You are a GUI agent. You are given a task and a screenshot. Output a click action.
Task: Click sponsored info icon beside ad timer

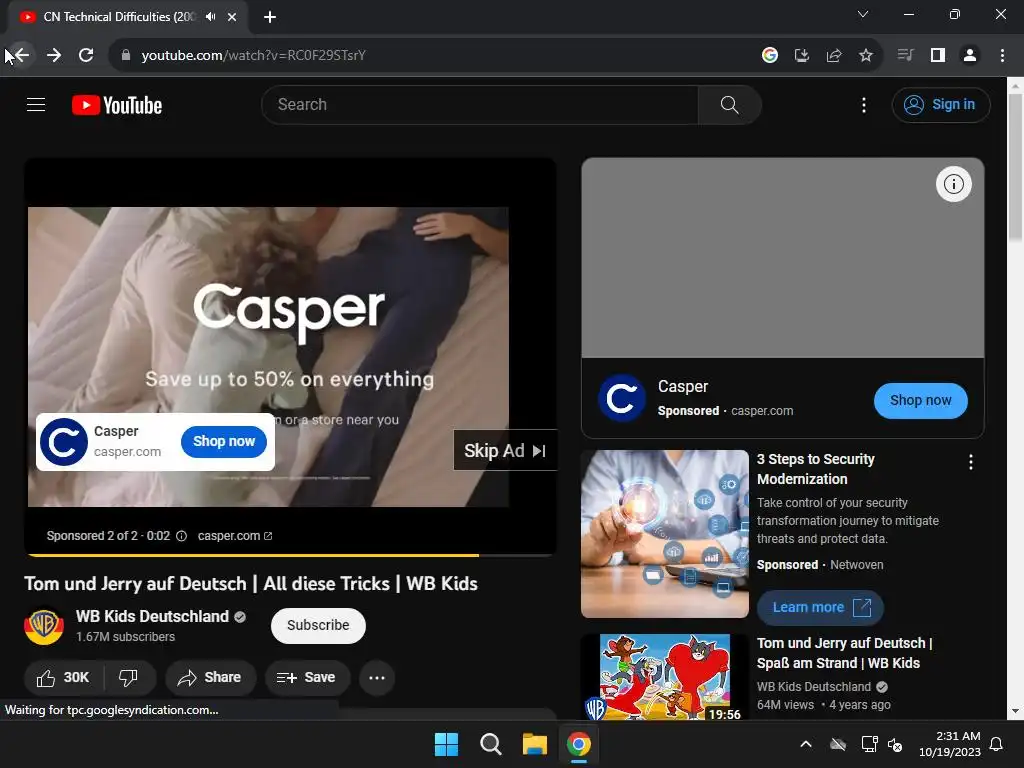tap(182, 536)
